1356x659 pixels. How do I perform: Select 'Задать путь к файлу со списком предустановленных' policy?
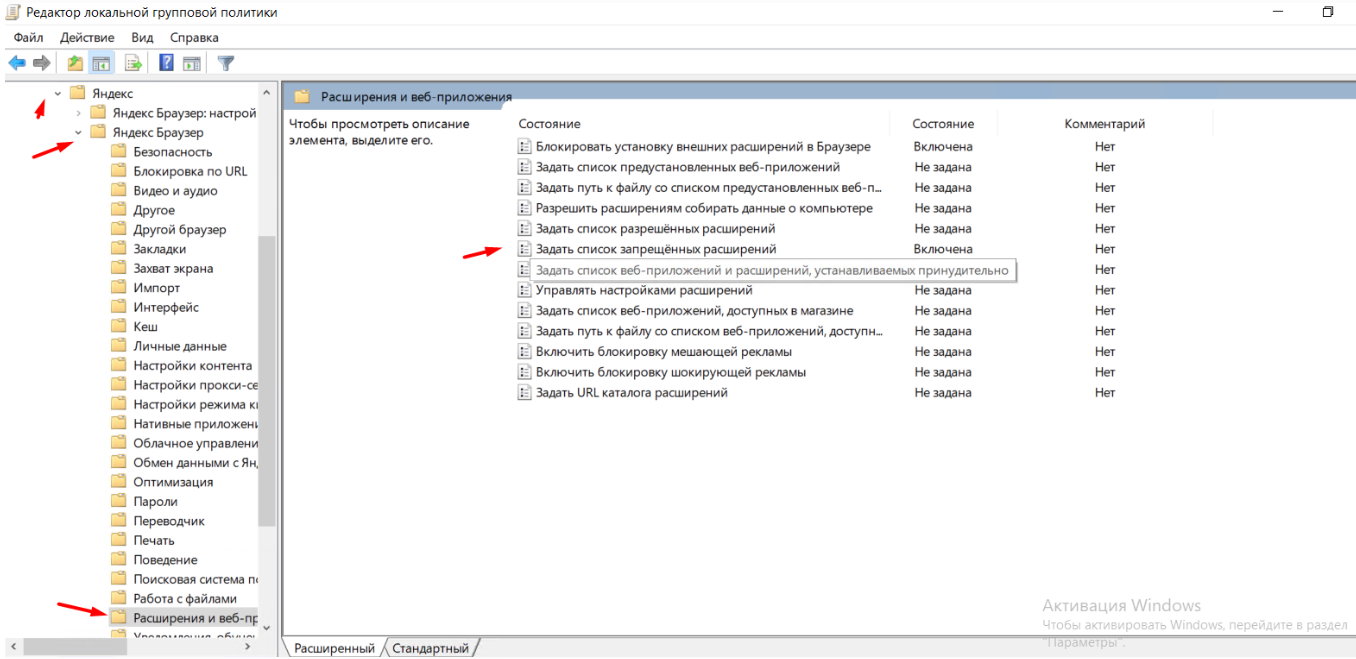(709, 188)
